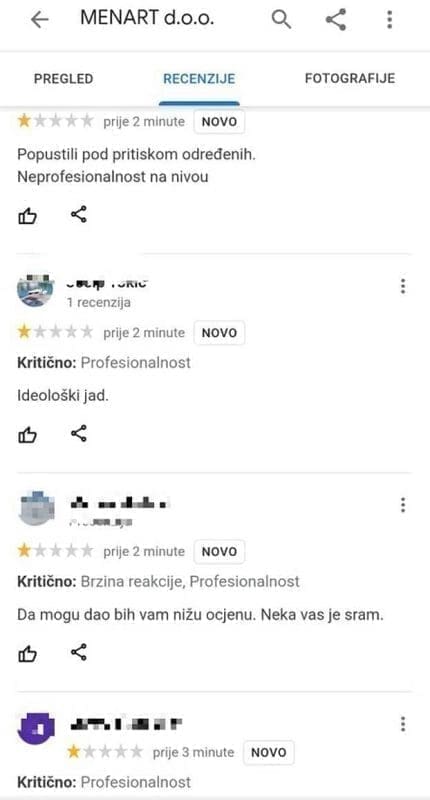Share the 'Popustili pod pritiskom' review

pos(79,215)
